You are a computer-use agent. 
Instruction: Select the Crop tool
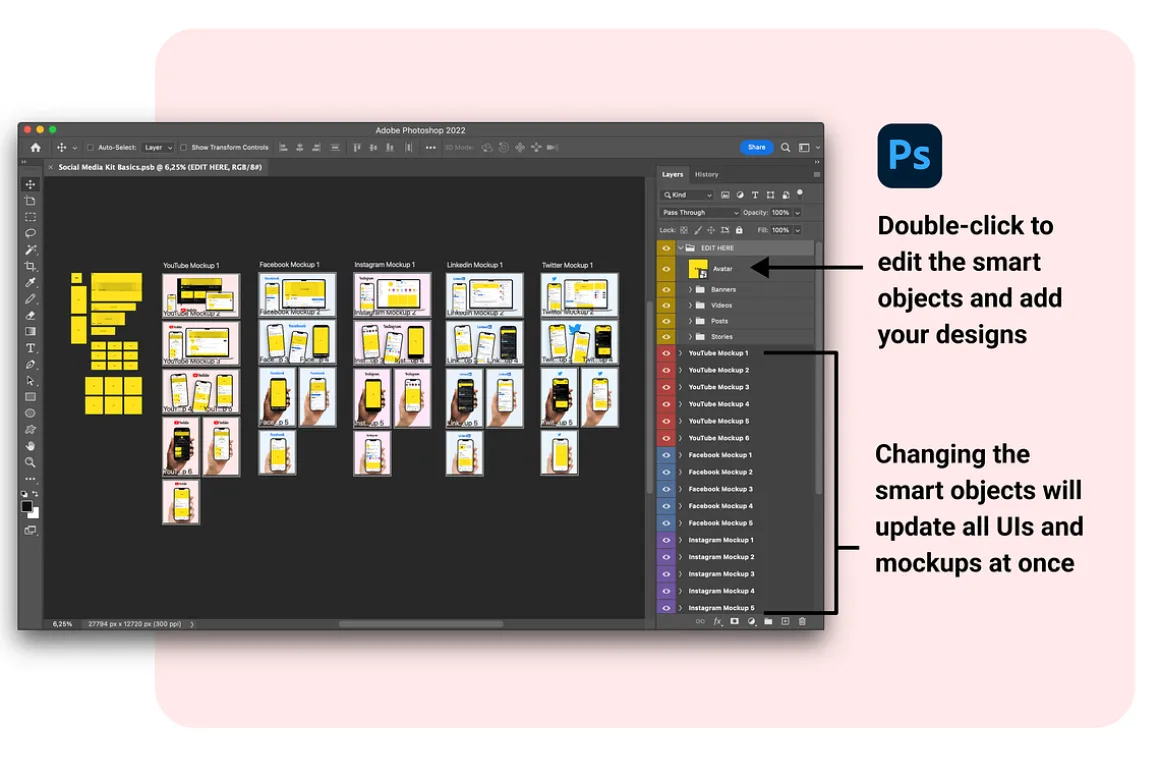(x=30, y=266)
